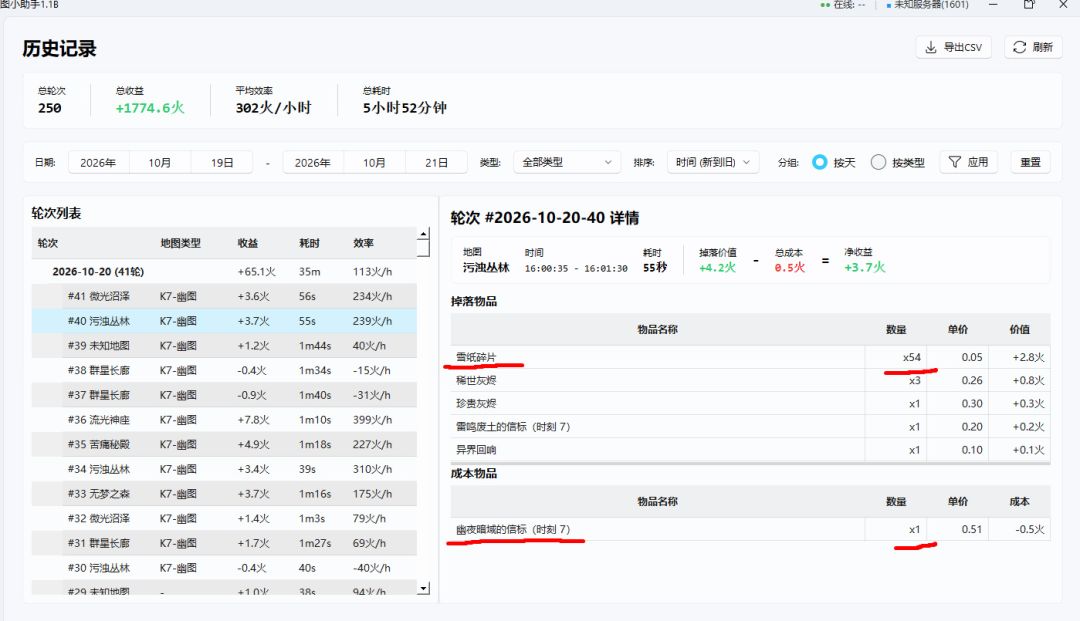Select round #40 污浊丛林 row
The width and height of the screenshot is (1080, 621).
(224, 321)
